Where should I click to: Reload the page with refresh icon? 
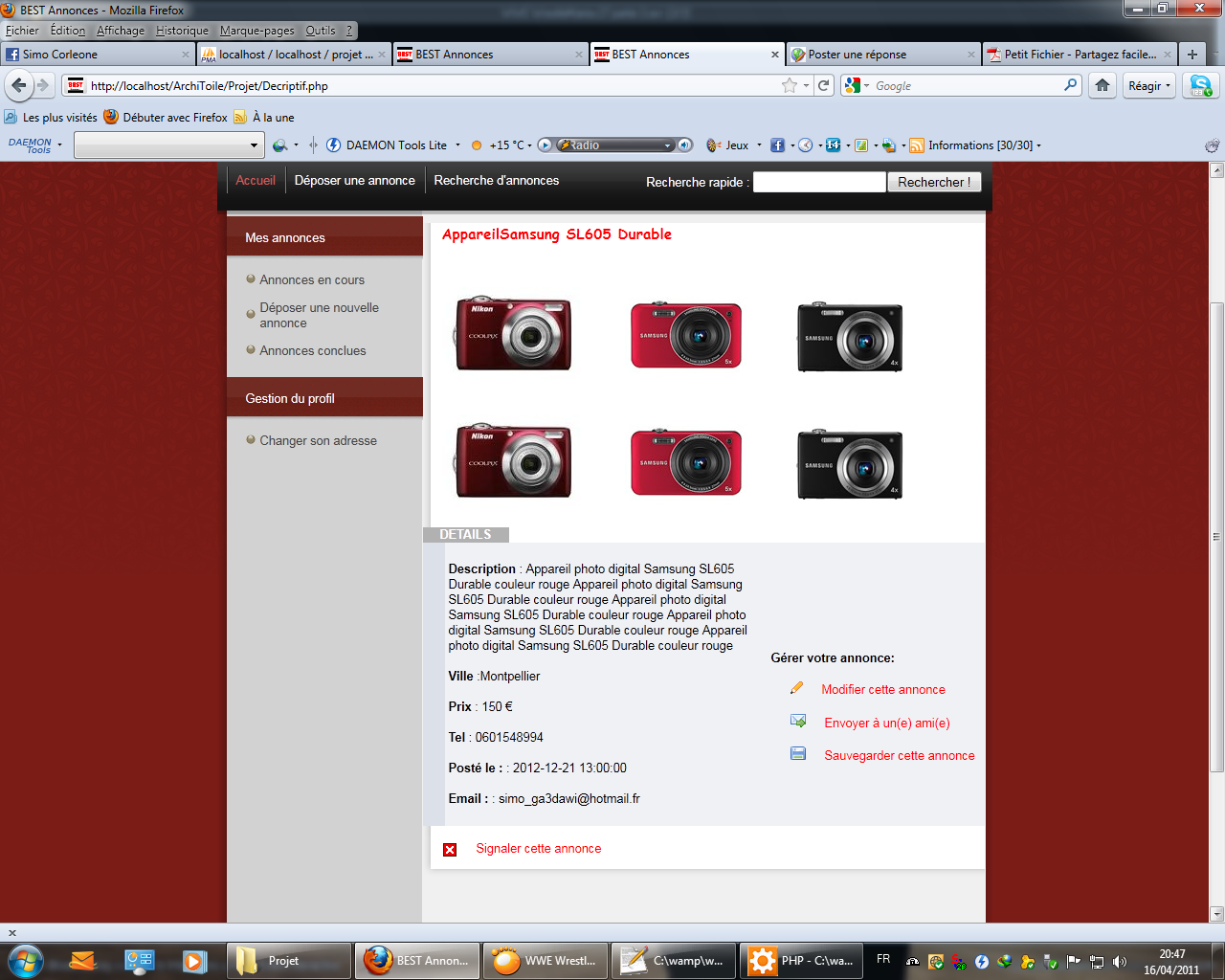tap(823, 85)
